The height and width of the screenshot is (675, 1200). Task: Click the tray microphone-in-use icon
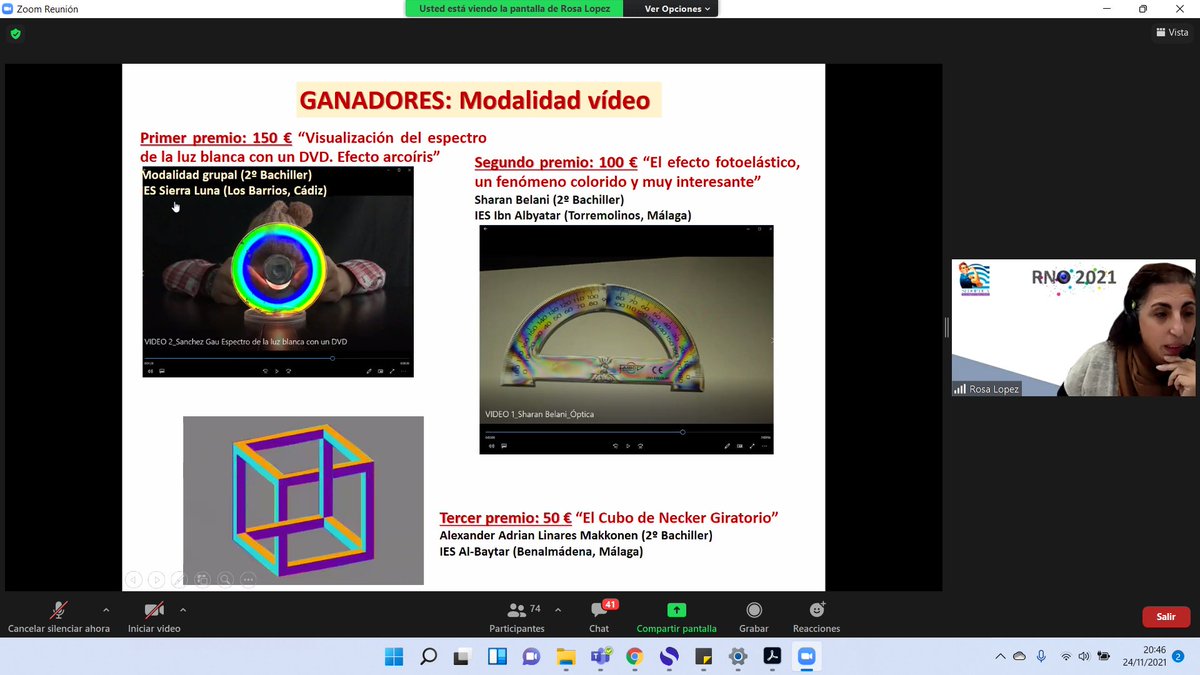click(x=1041, y=656)
